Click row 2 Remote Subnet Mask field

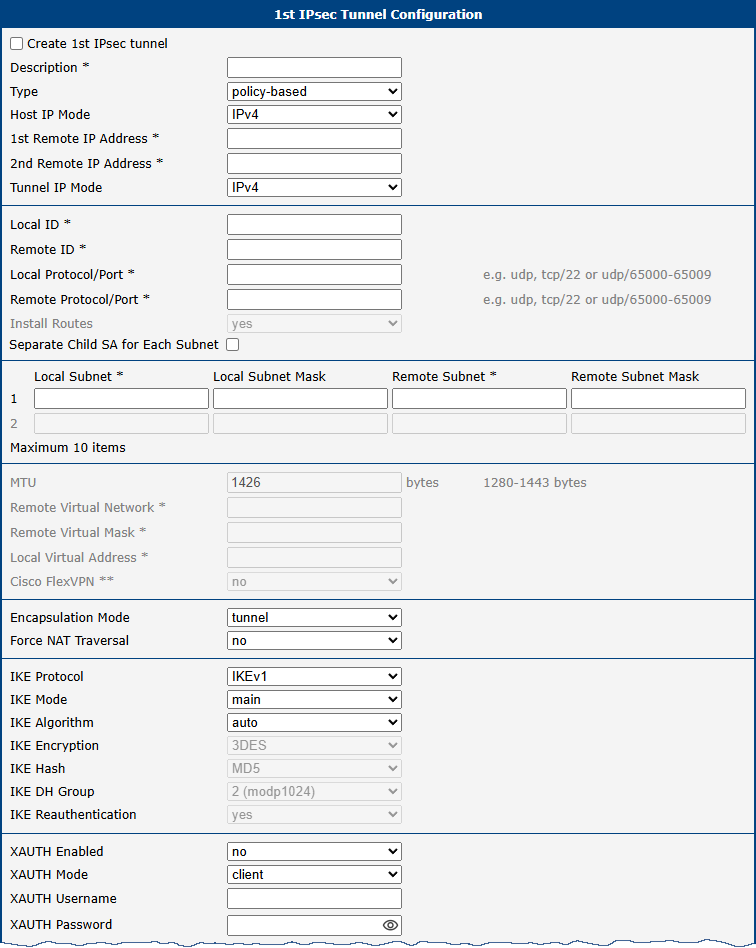coord(659,423)
